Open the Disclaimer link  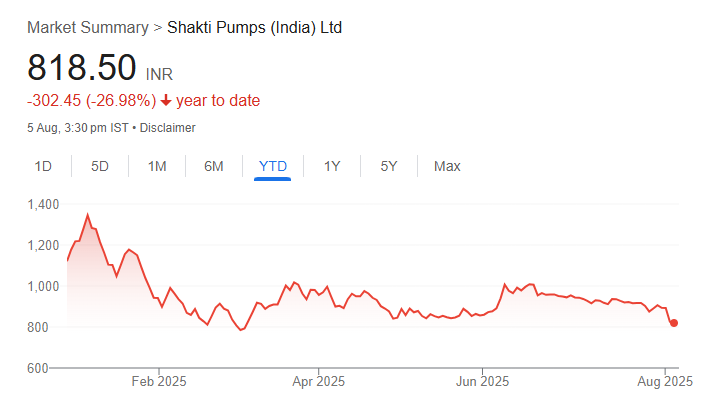click(168, 128)
